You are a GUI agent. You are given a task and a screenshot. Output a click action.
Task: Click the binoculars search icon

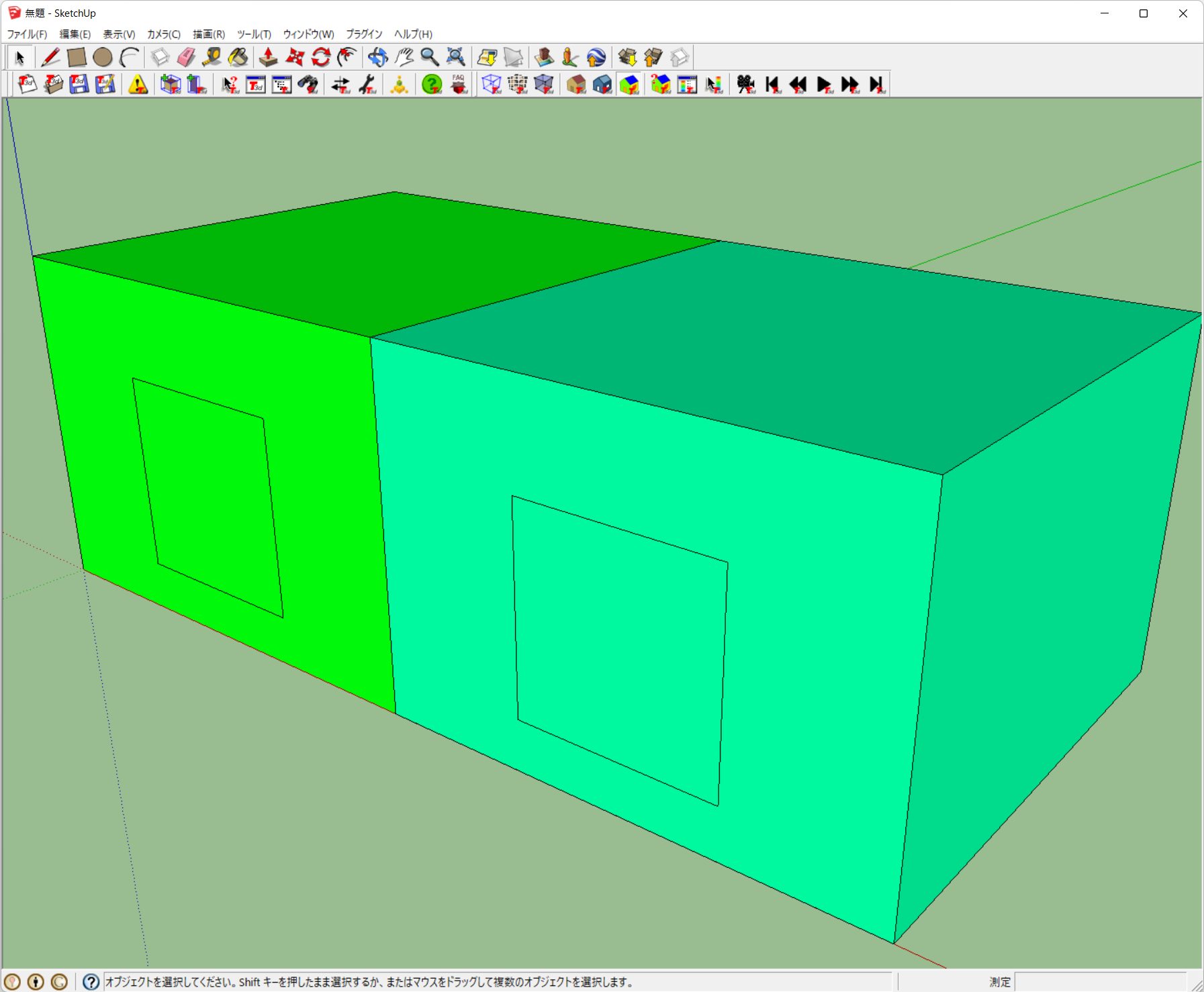tap(308, 85)
